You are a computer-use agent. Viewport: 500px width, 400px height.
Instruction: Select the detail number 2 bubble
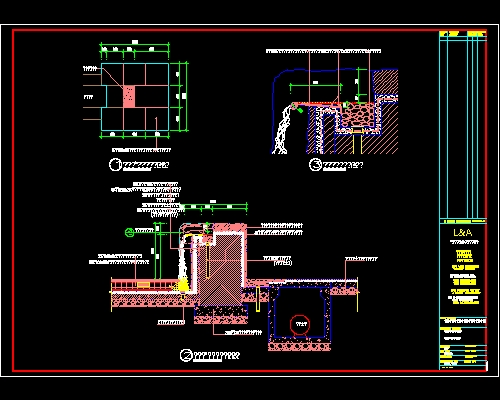tap(186, 355)
